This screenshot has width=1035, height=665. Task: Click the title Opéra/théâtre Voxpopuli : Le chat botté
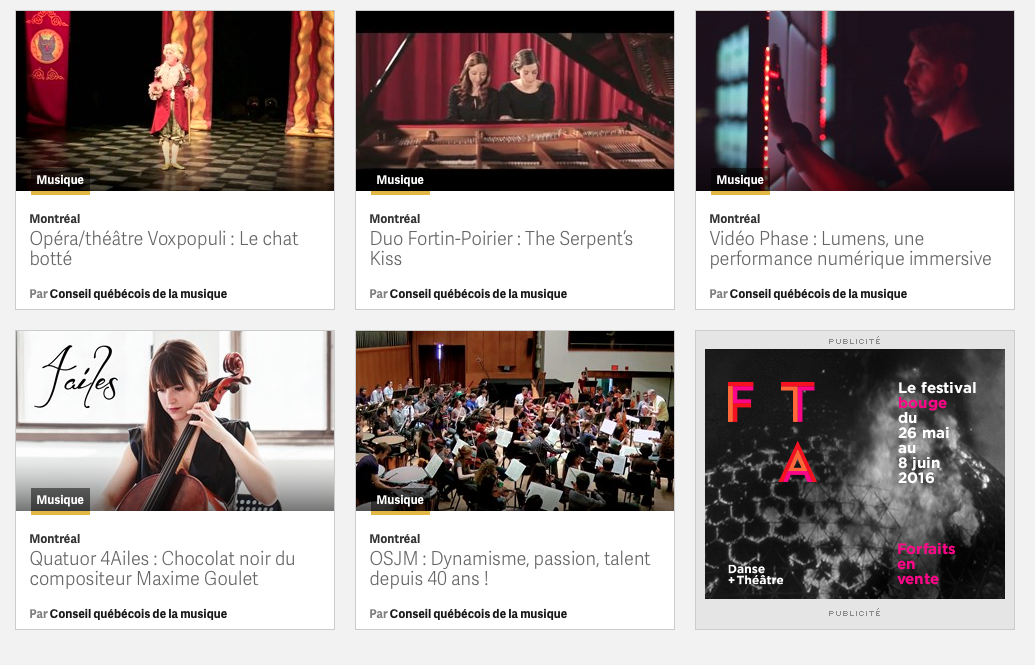pyautogui.click(x=164, y=248)
